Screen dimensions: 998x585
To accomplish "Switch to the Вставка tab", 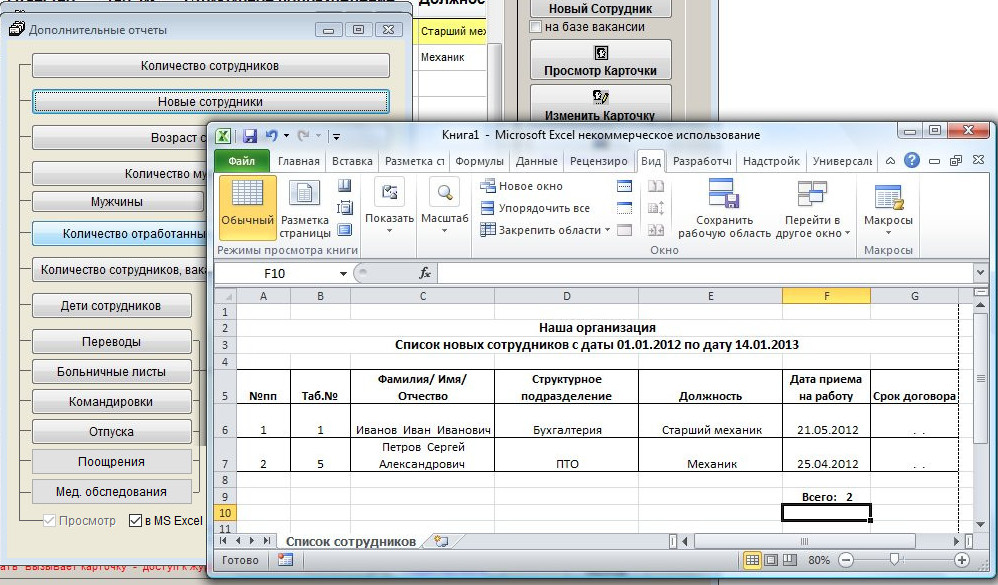I will (x=352, y=162).
